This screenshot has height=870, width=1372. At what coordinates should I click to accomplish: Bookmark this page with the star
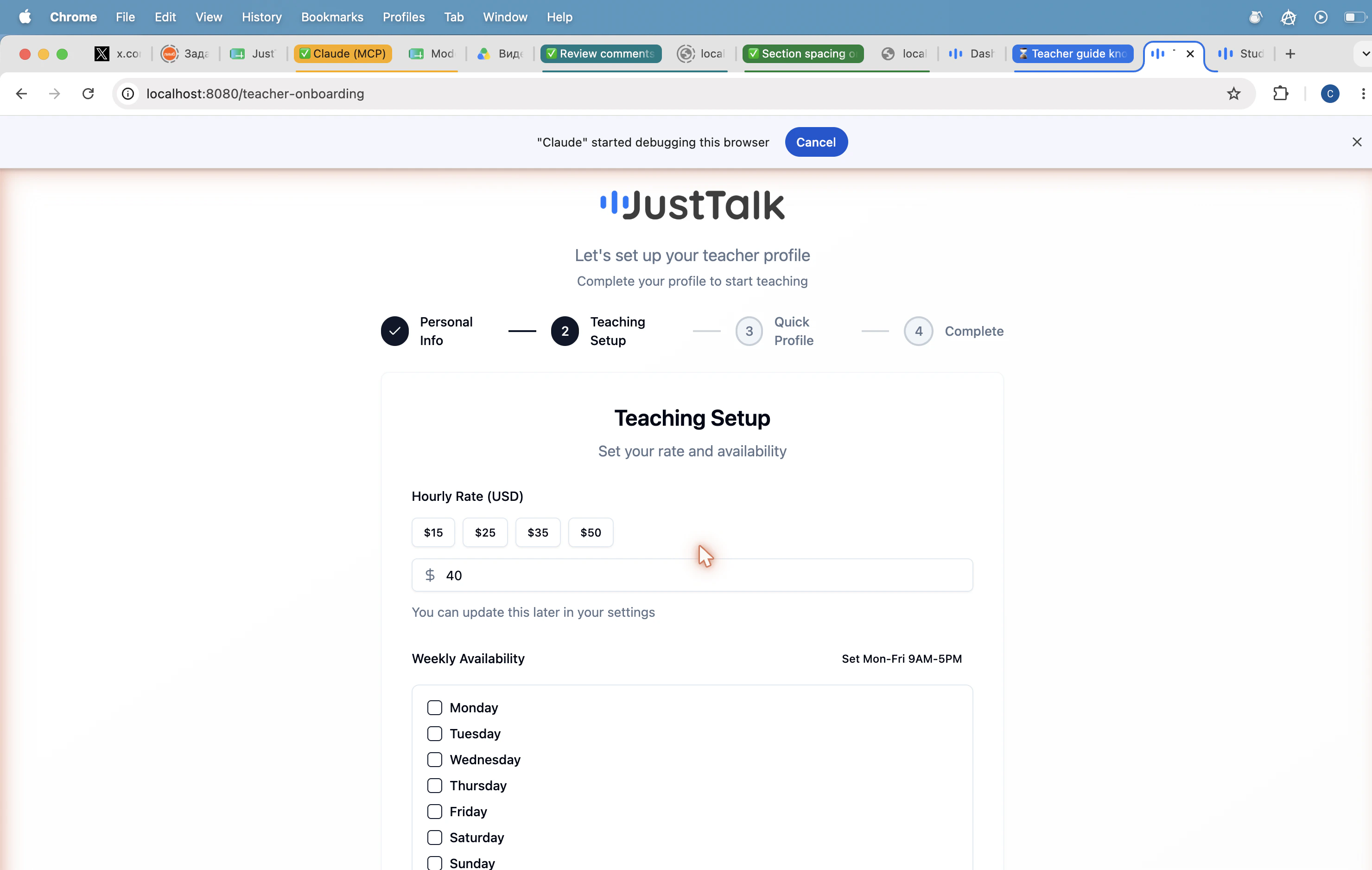tap(1233, 94)
